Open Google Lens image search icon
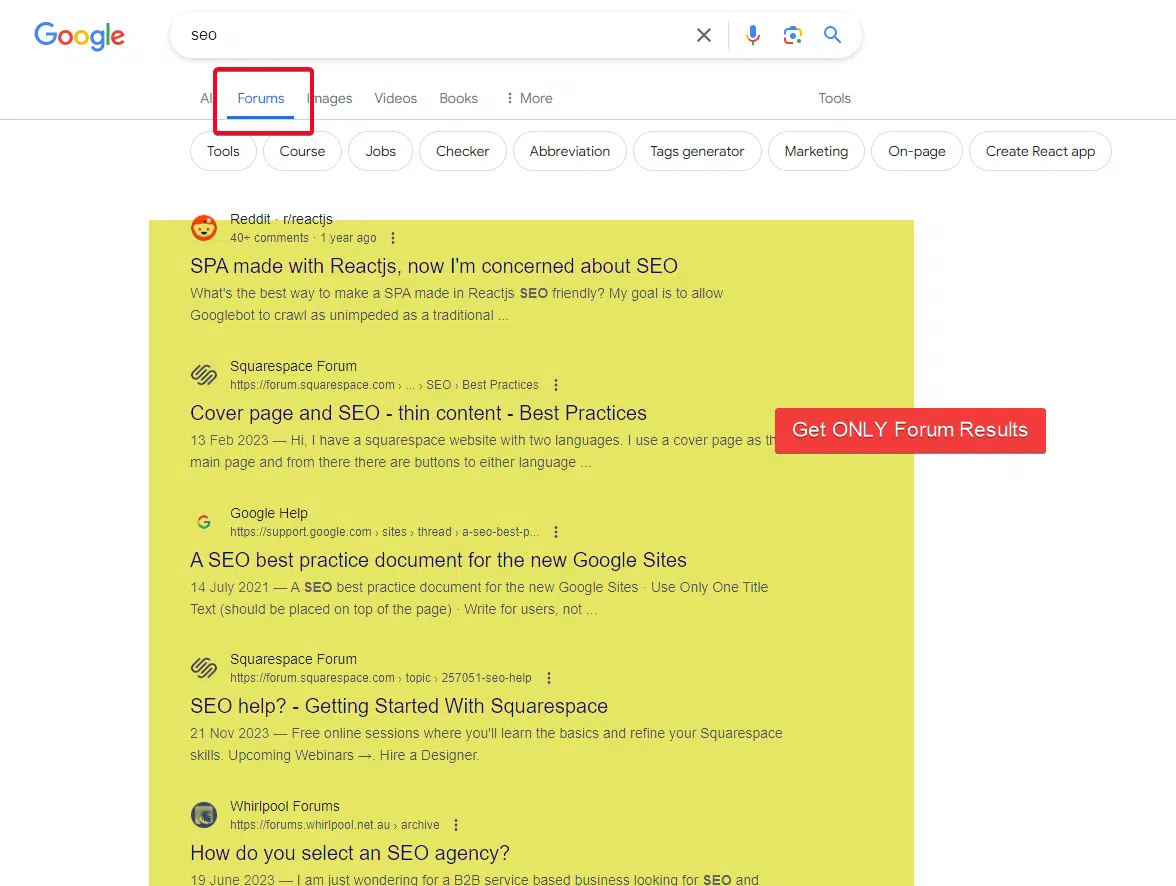 tap(793, 35)
